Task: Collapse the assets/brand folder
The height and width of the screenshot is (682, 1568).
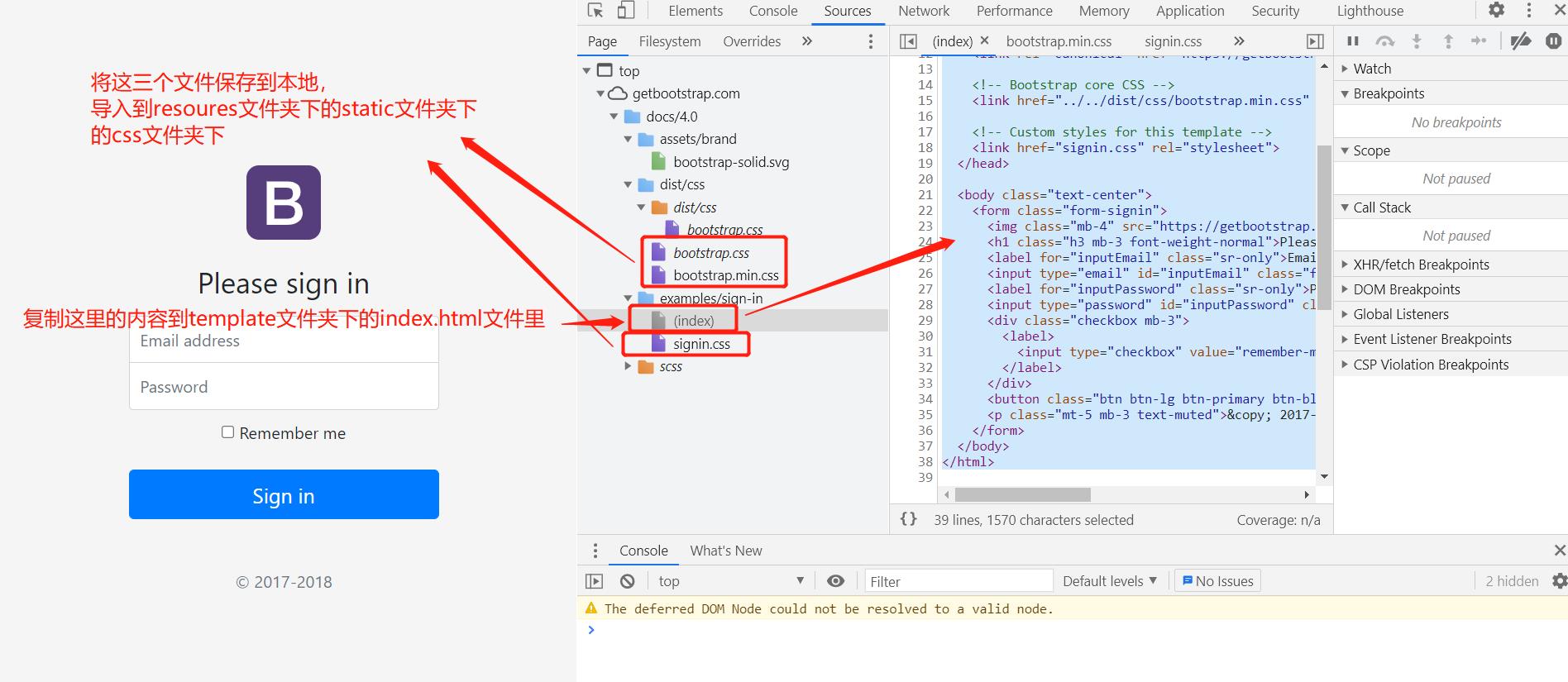Action: point(628,140)
